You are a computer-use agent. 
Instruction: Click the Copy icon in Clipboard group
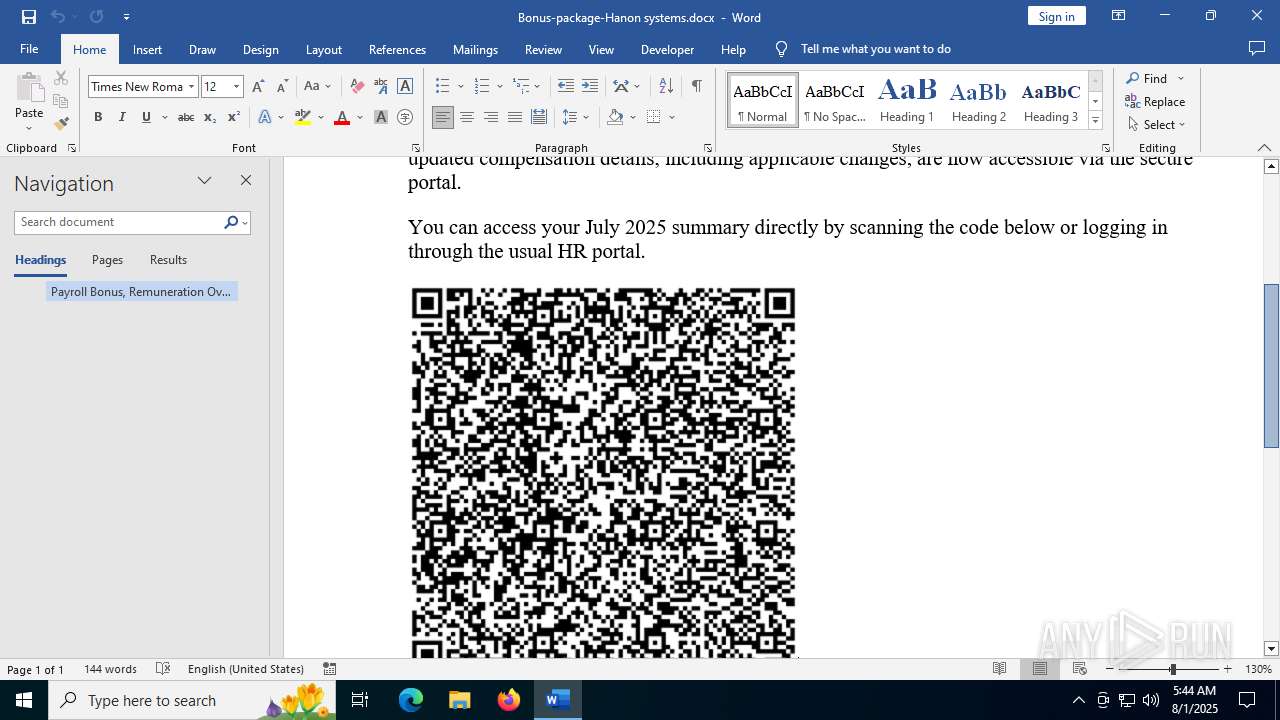[61, 101]
